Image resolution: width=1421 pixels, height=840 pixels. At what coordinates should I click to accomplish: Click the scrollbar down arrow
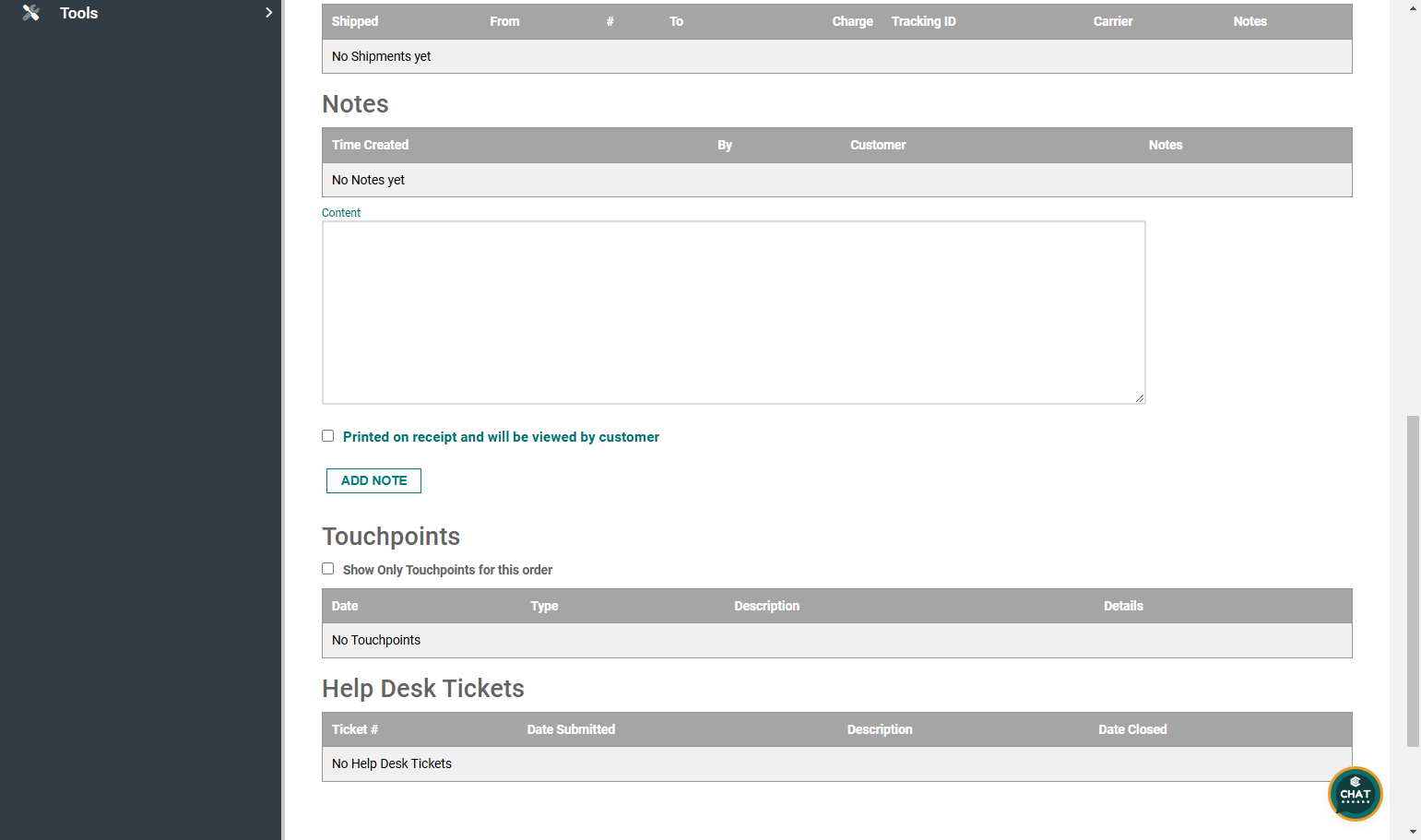click(1413, 832)
